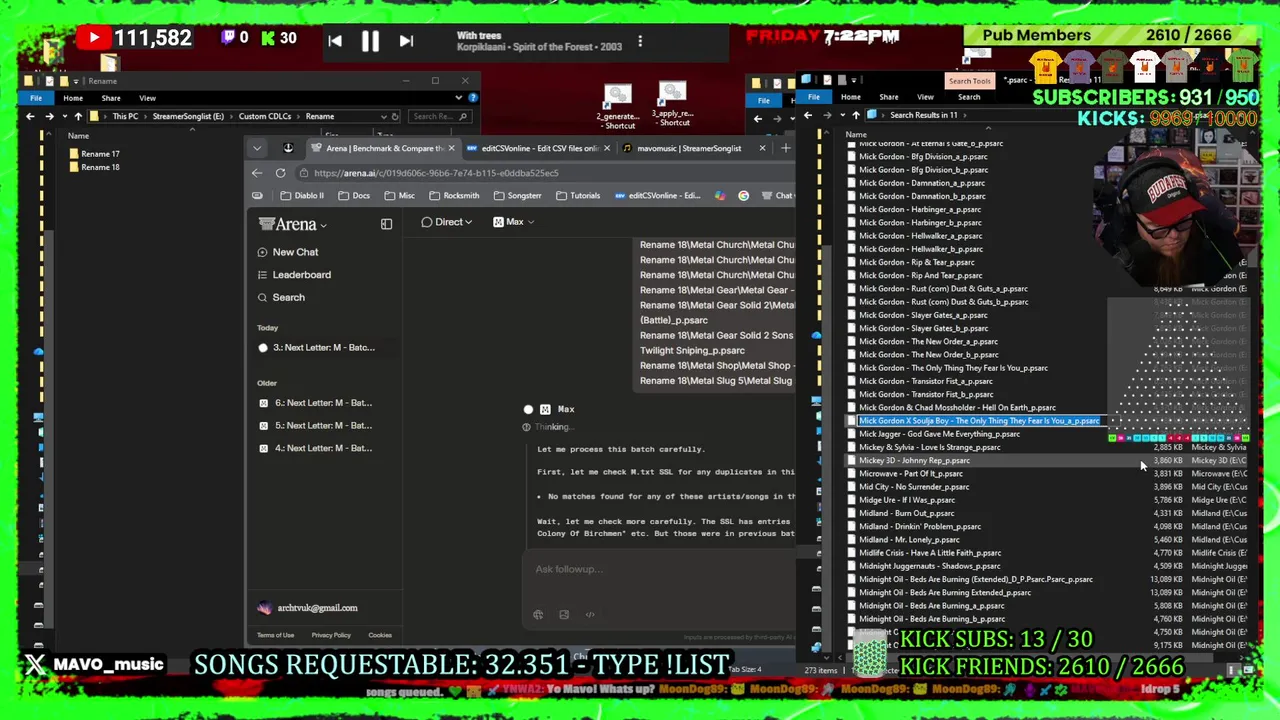The image size is (1280, 720).
Task: Open Diablo II bookmarks folder
Action: tap(303, 196)
